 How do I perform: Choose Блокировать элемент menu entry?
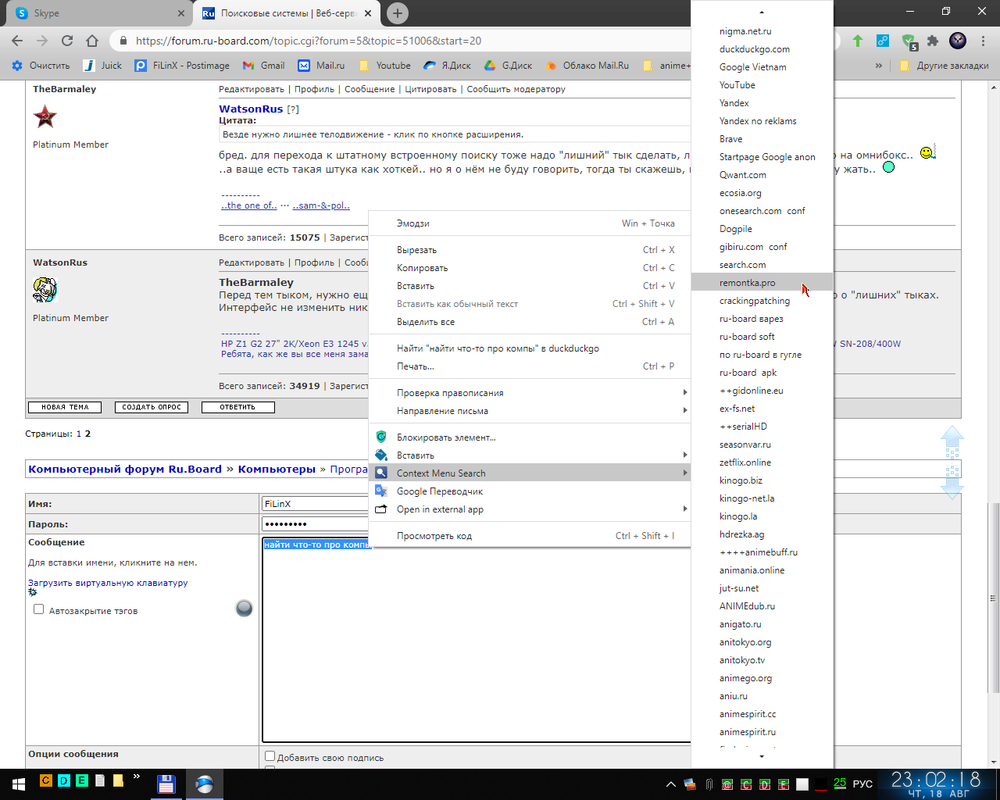pos(529,438)
